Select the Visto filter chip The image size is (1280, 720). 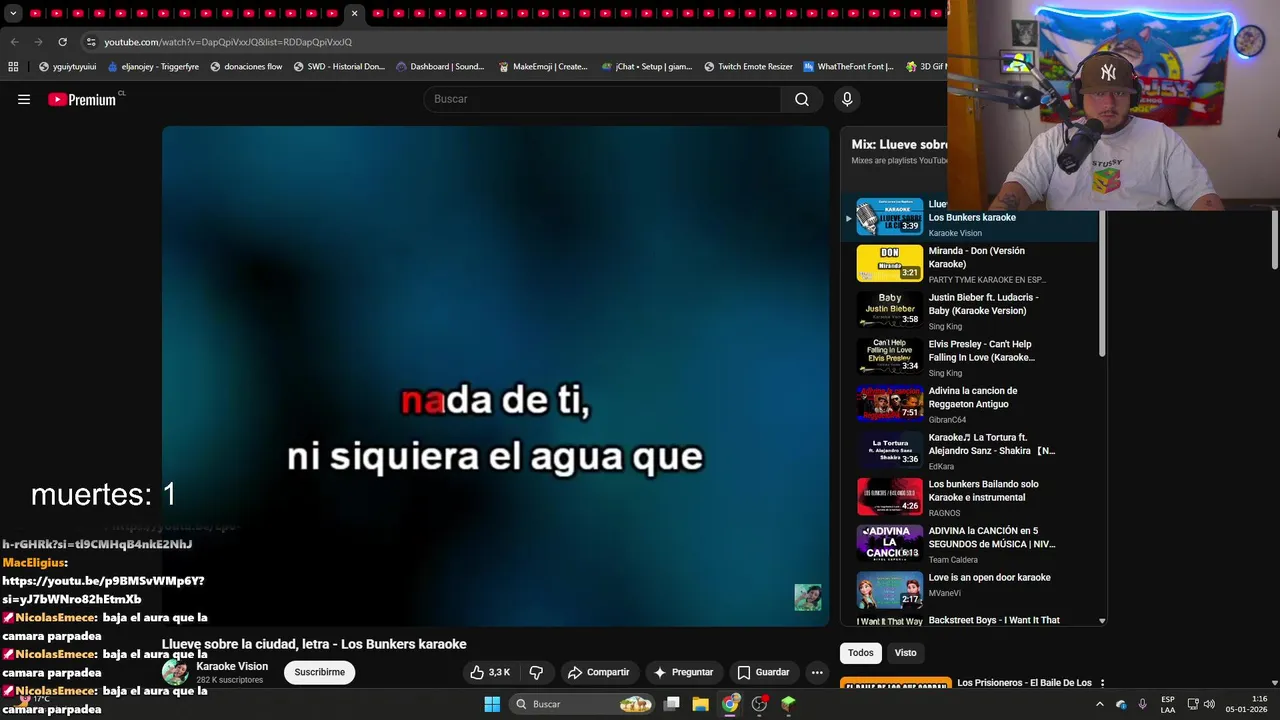pos(906,653)
